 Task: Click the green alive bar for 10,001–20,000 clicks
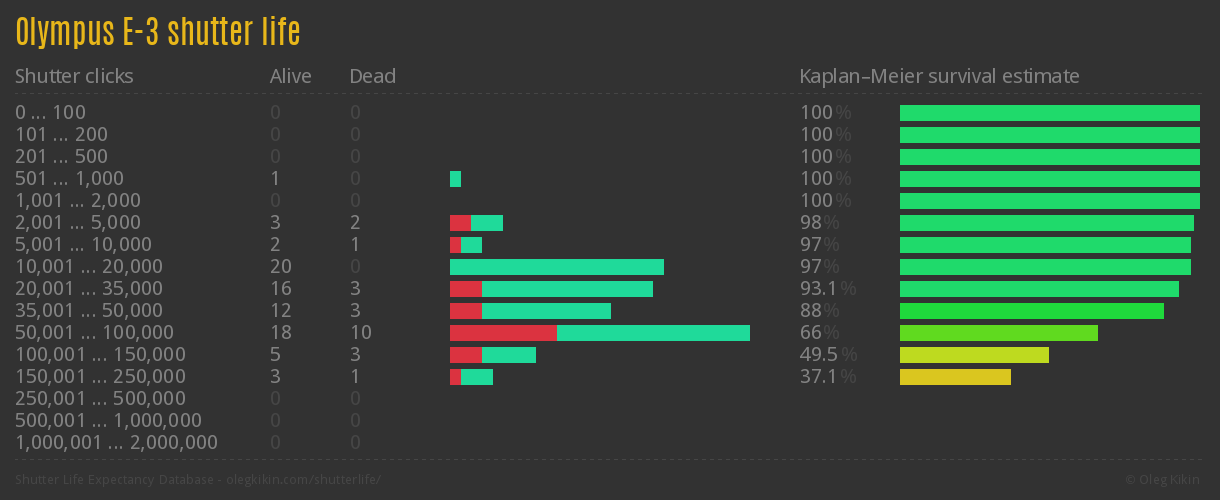coord(557,267)
